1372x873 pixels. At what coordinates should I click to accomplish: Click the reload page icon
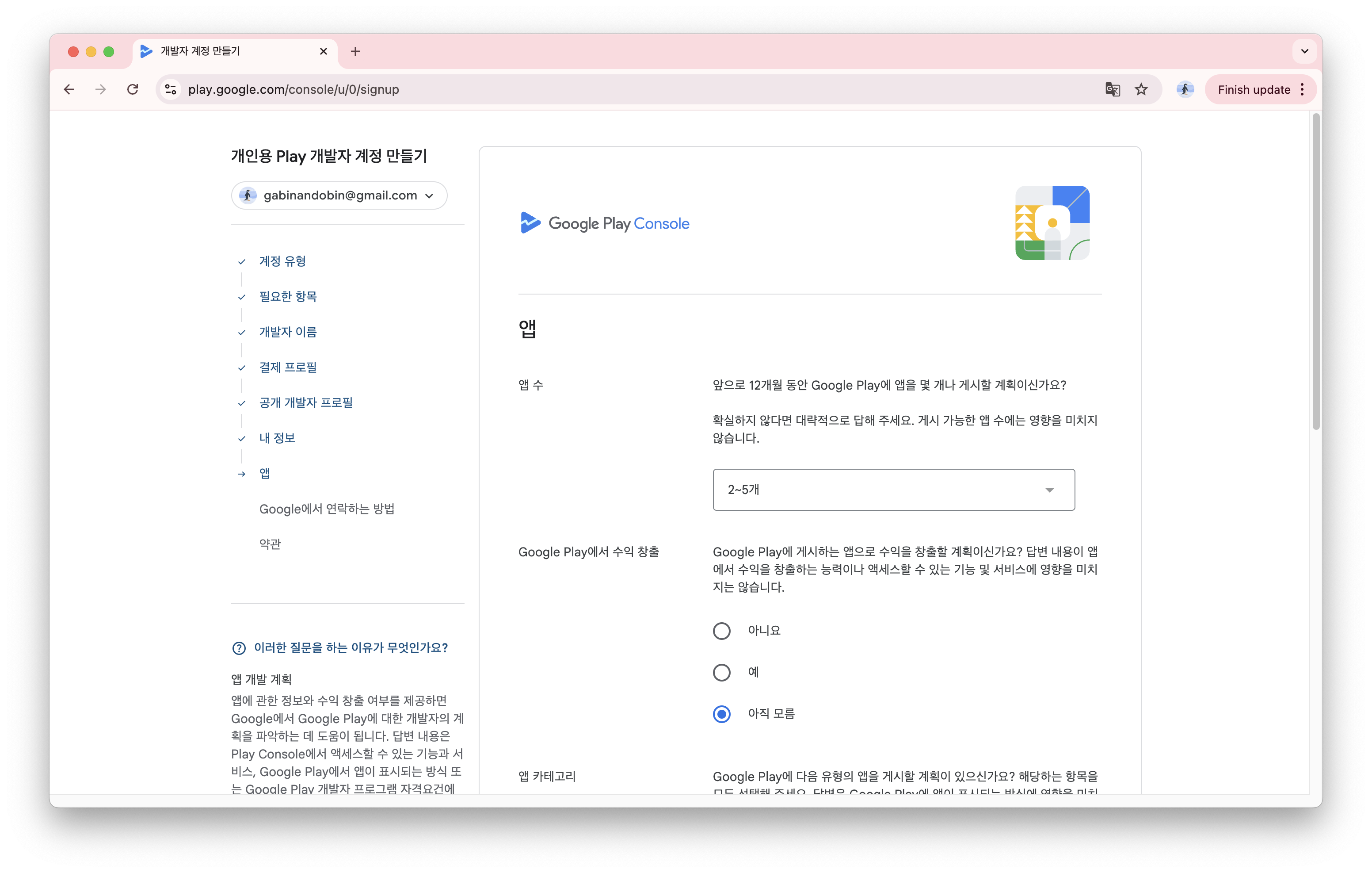coord(133,89)
